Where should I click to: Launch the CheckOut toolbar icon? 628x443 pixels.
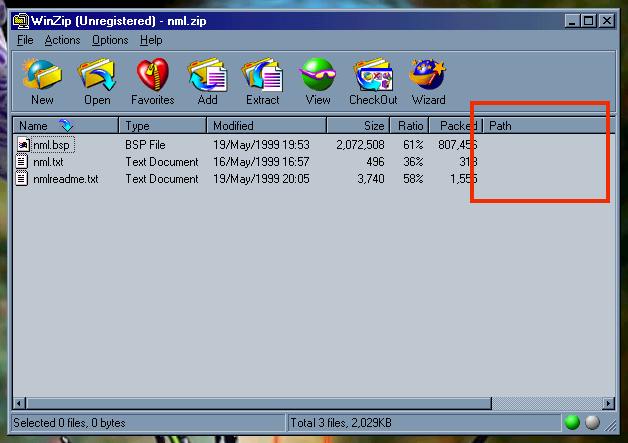[x=373, y=75]
